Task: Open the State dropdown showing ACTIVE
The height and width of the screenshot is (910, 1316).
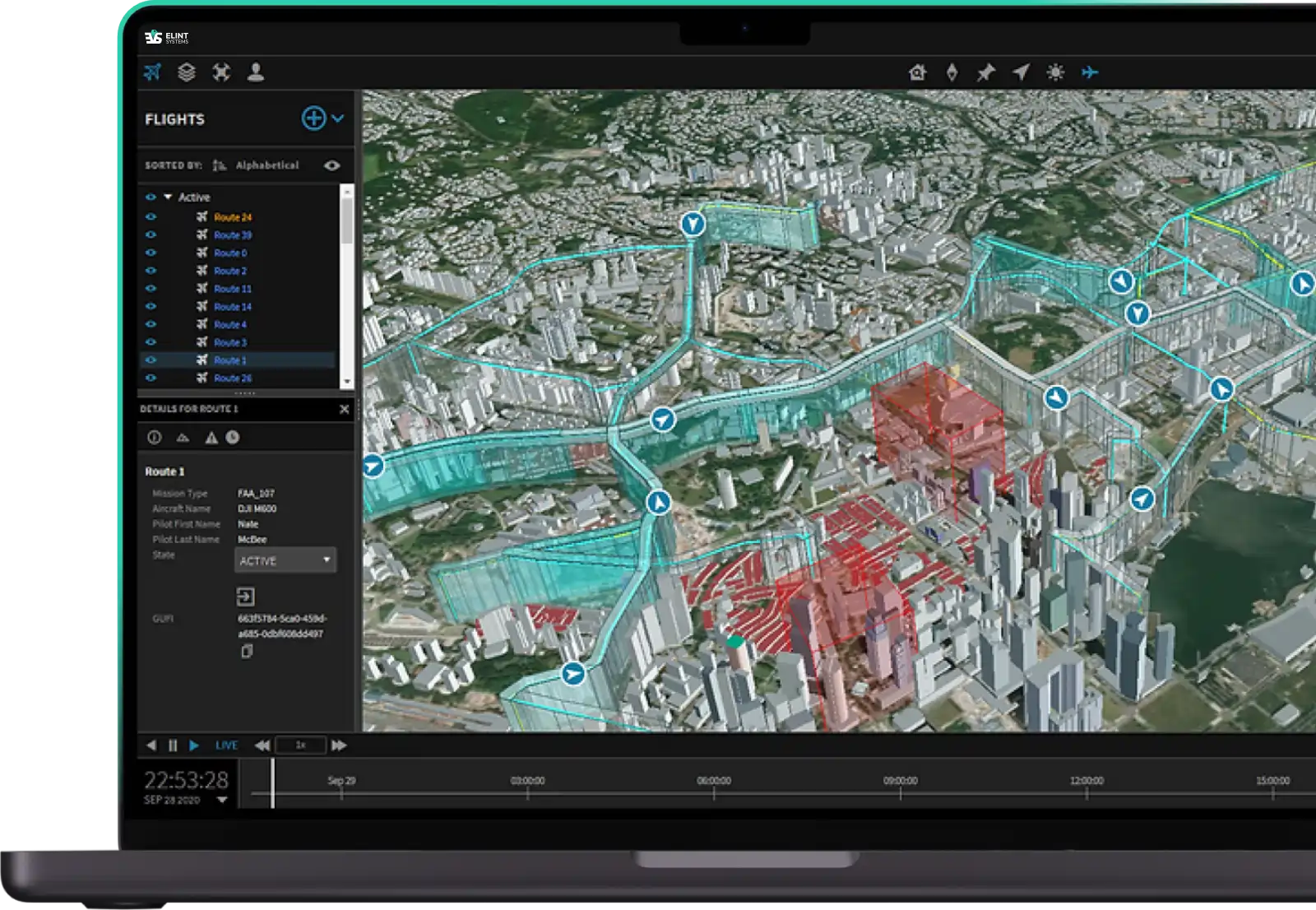Action: coord(285,560)
